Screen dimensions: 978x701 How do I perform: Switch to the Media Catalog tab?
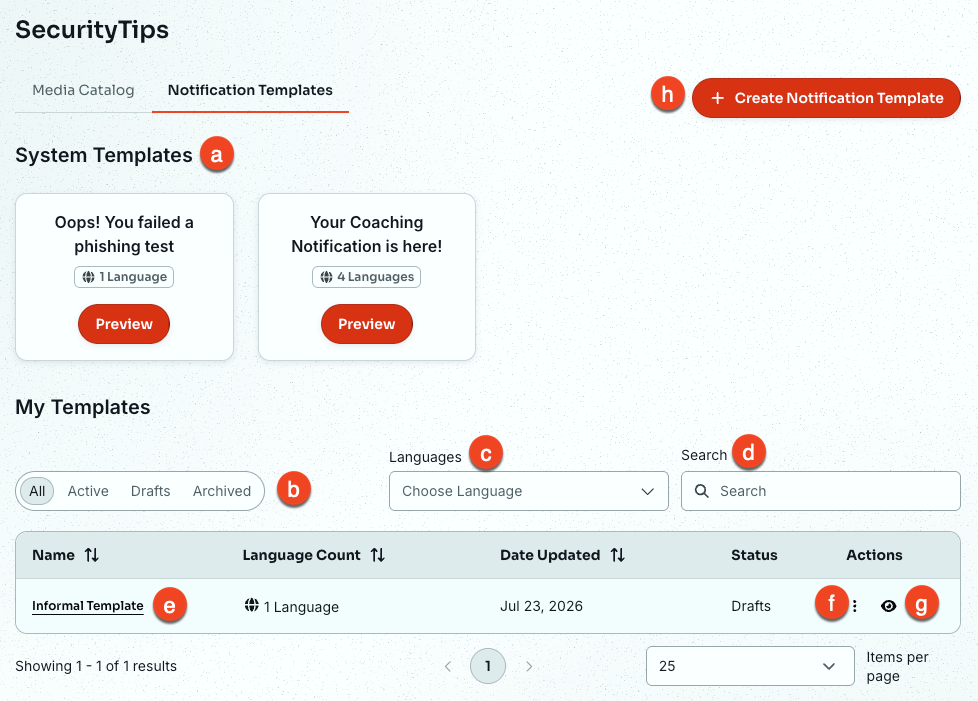83,90
